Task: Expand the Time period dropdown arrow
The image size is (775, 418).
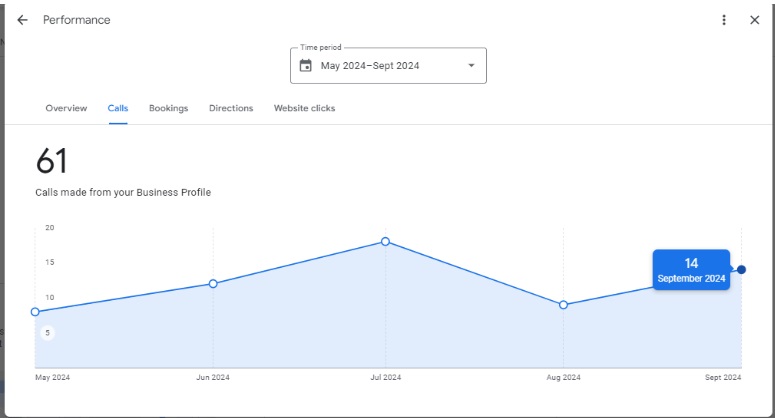Action: tap(471, 65)
